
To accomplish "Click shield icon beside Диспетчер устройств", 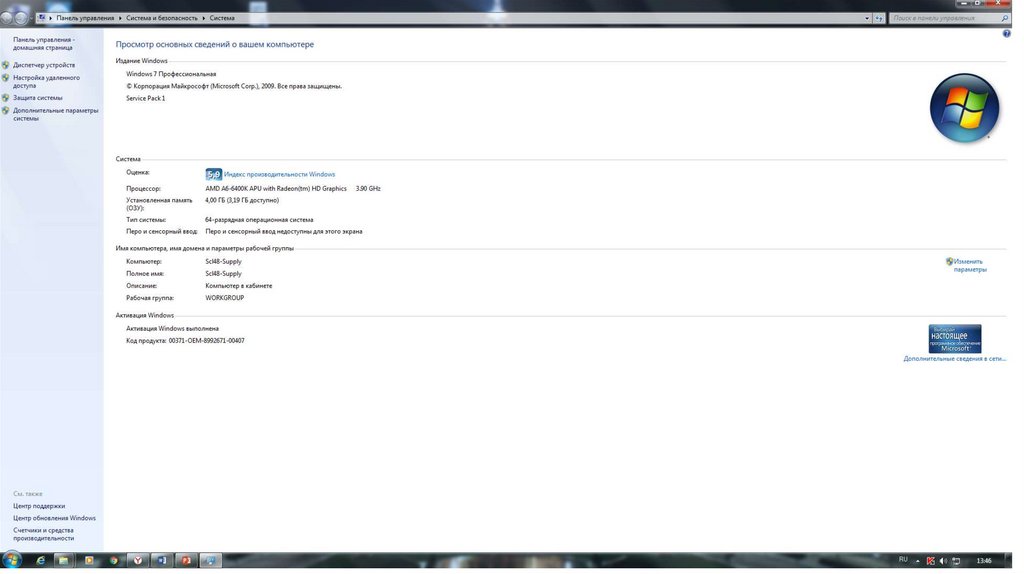I will point(6,65).
